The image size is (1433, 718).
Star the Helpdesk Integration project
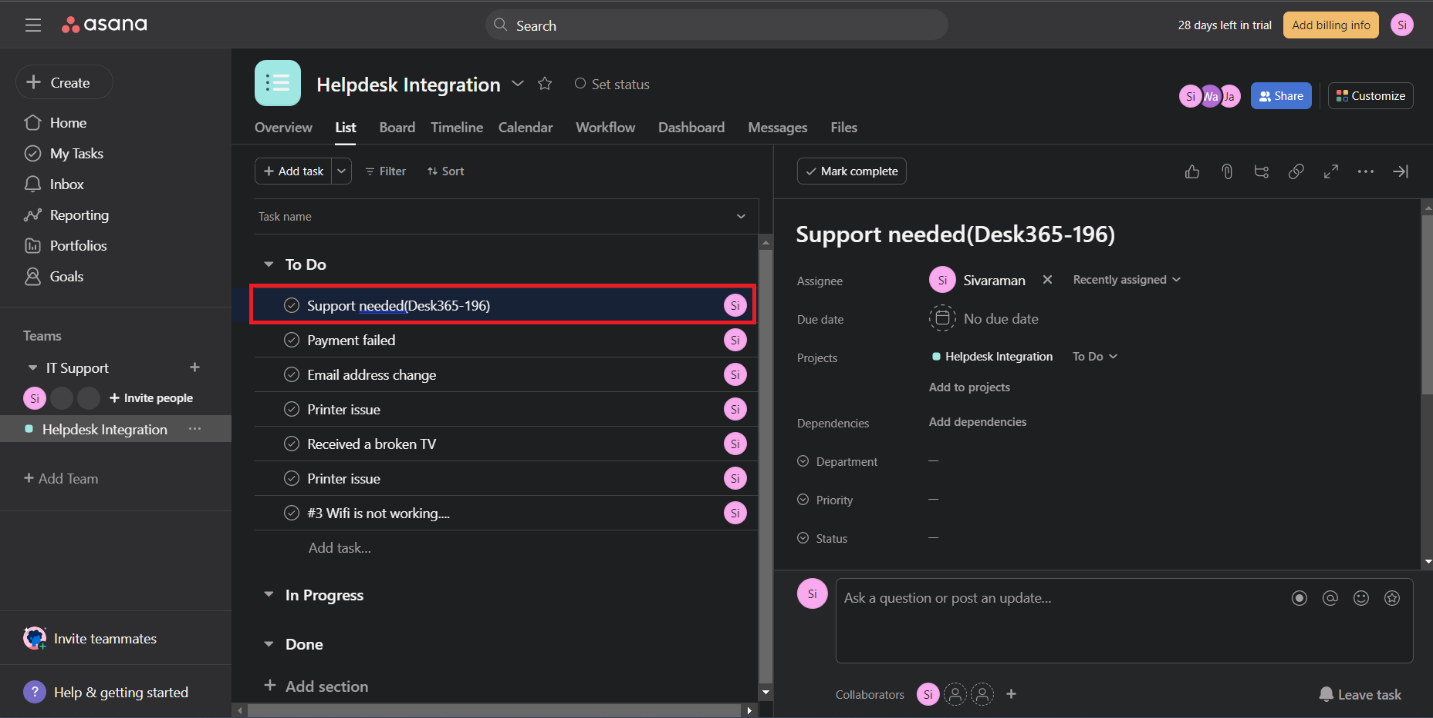pos(545,84)
